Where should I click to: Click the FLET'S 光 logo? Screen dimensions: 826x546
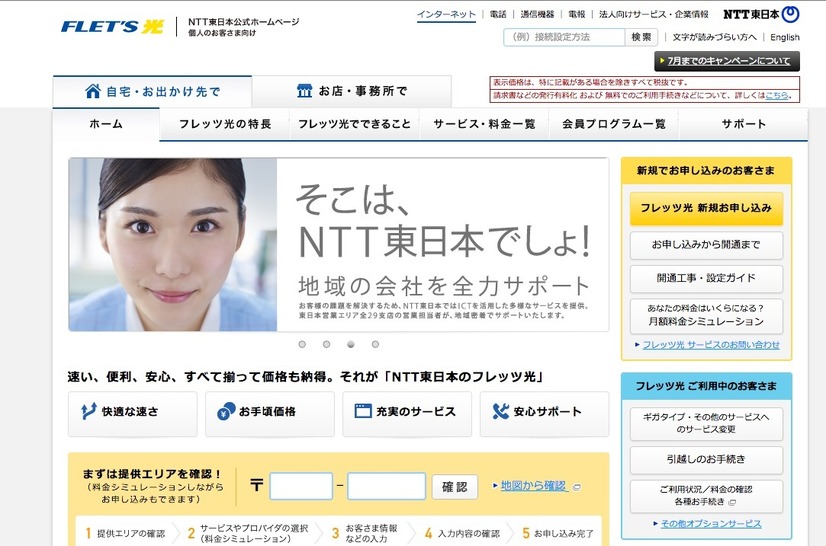tap(112, 26)
